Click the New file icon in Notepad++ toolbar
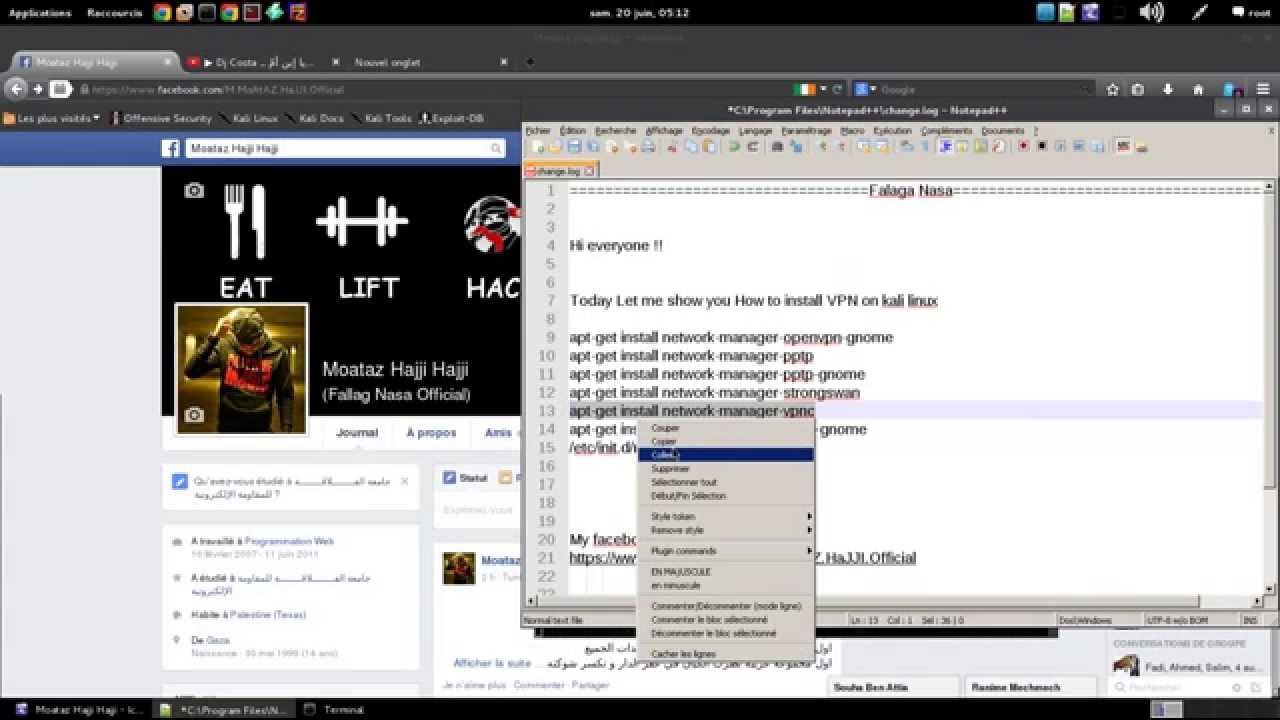Image resolution: width=1280 pixels, height=720 pixels. 539,147
